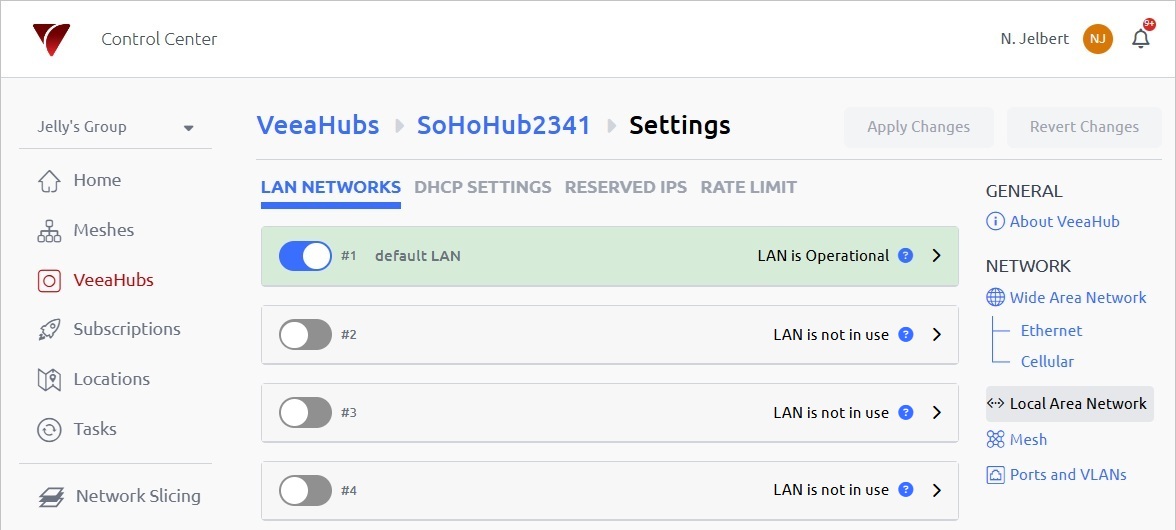The image size is (1176, 530).
Task: Click N. Jelbert user name
Action: coord(1034,39)
